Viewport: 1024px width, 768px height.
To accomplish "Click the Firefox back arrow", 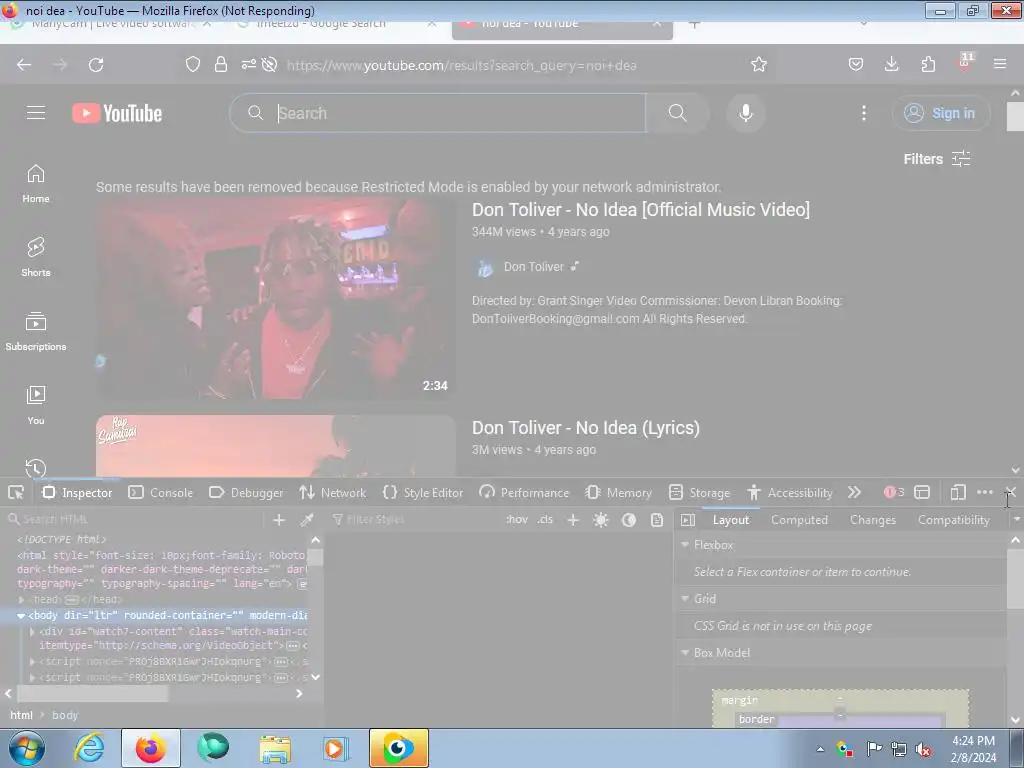I will click(24, 65).
